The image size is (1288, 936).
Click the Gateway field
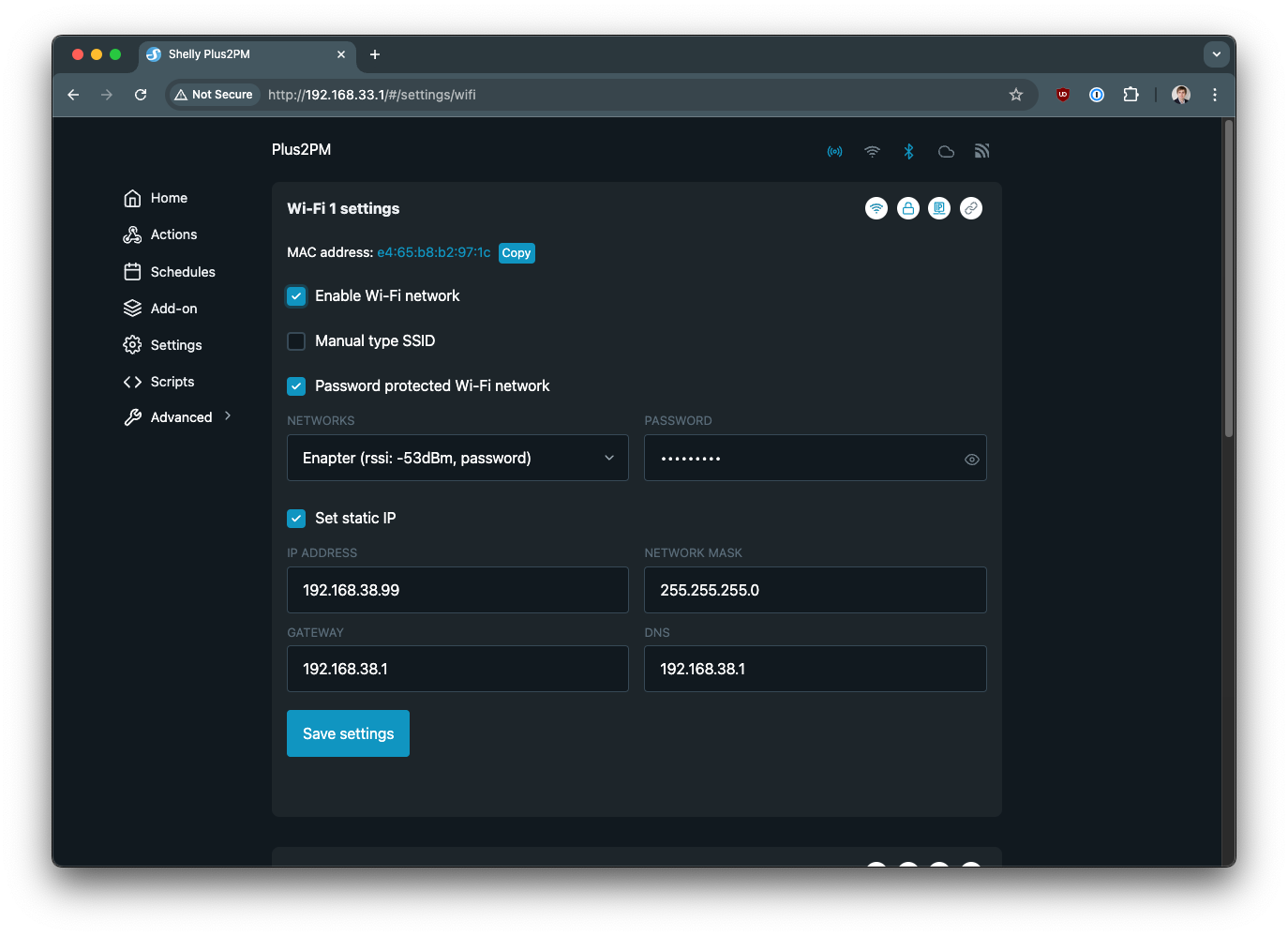pyautogui.click(x=457, y=669)
